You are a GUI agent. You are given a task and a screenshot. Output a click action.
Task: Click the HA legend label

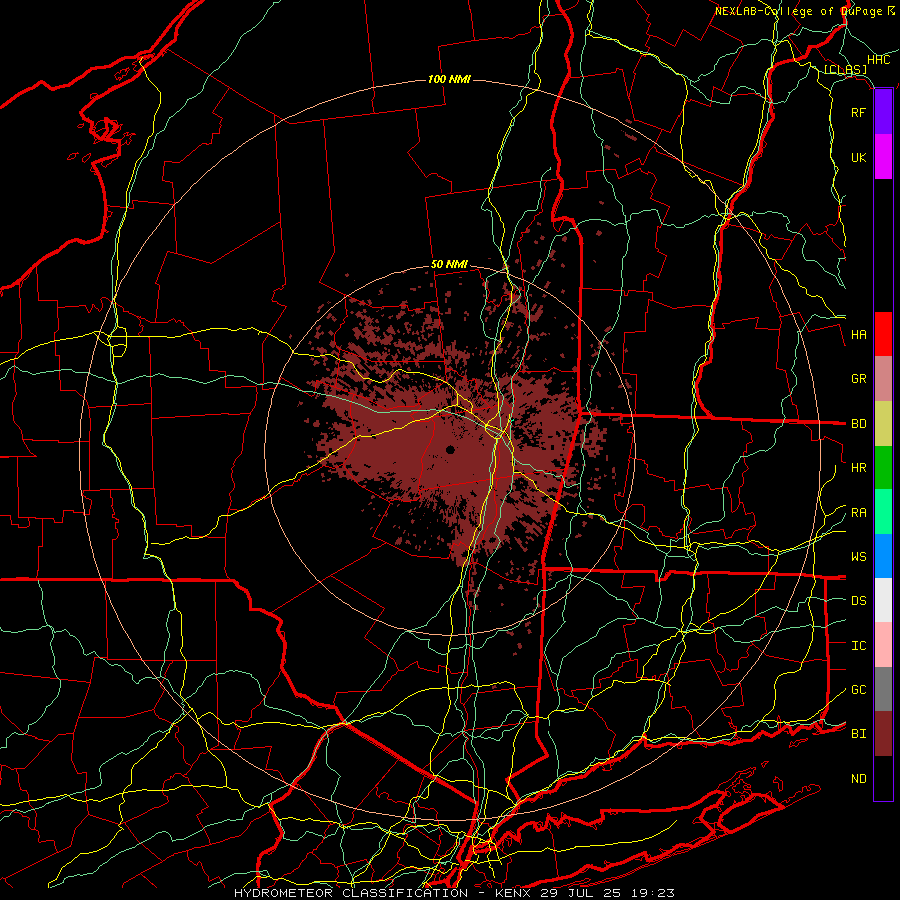pos(859,334)
